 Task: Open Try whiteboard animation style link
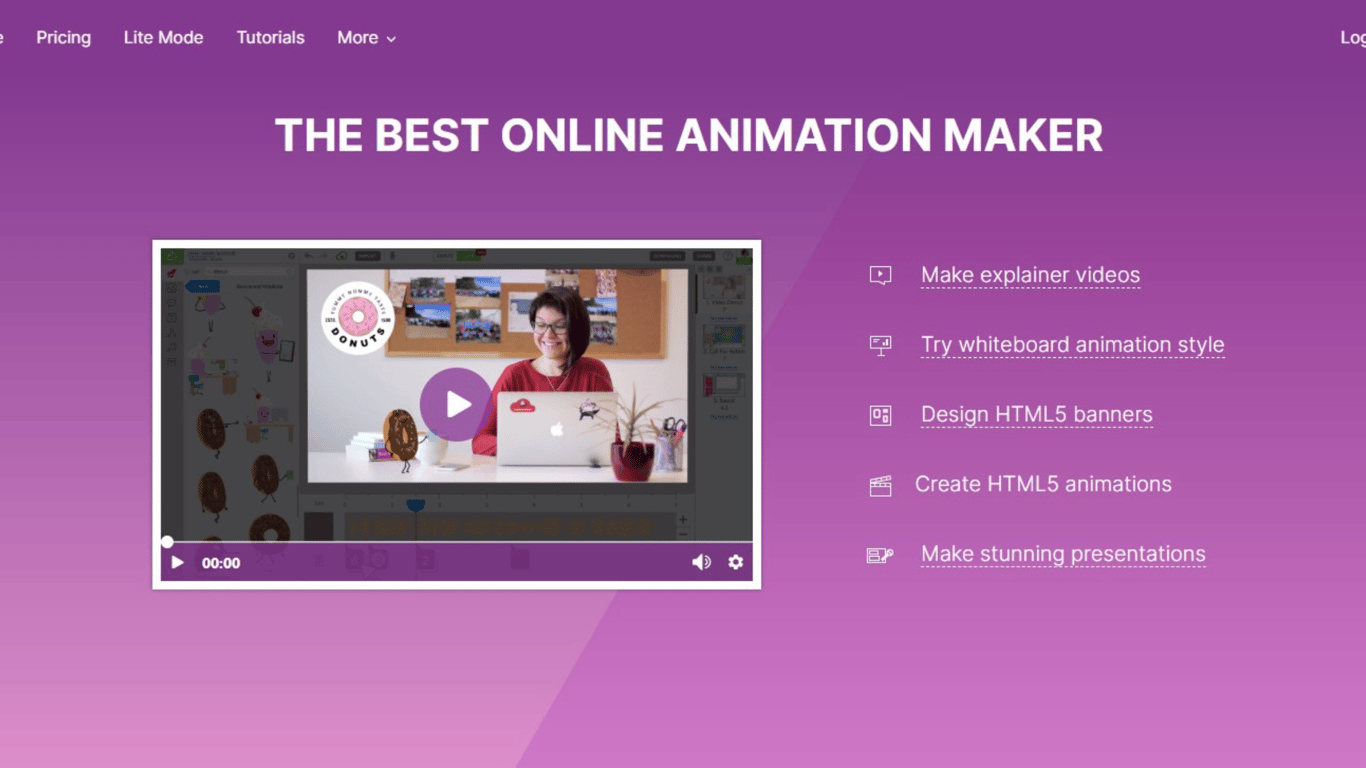coord(1072,345)
